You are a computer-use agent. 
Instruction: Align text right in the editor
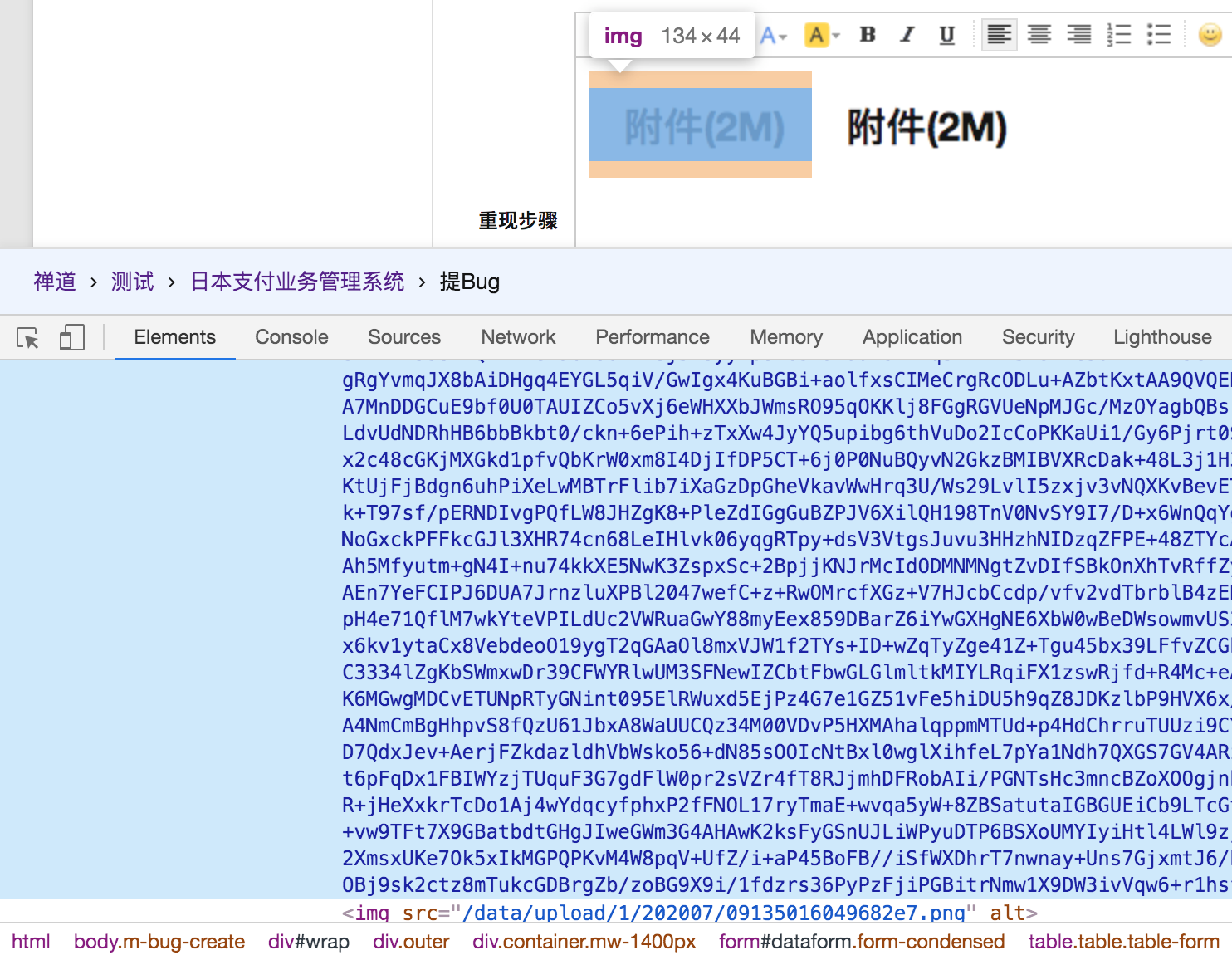point(1079,35)
